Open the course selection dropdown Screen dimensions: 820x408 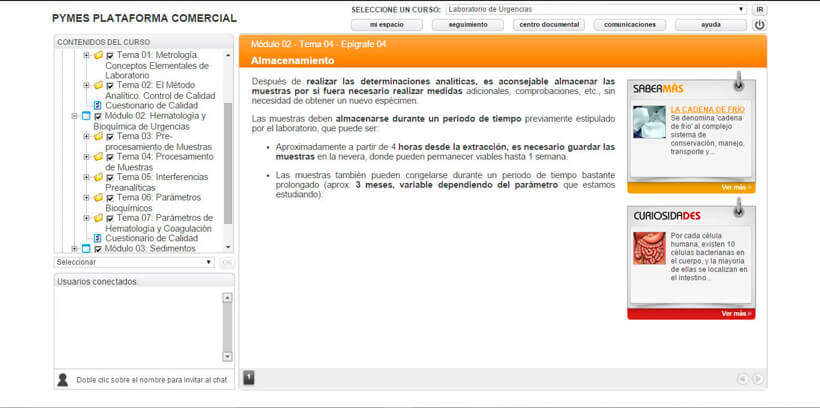pyautogui.click(x=596, y=9)
